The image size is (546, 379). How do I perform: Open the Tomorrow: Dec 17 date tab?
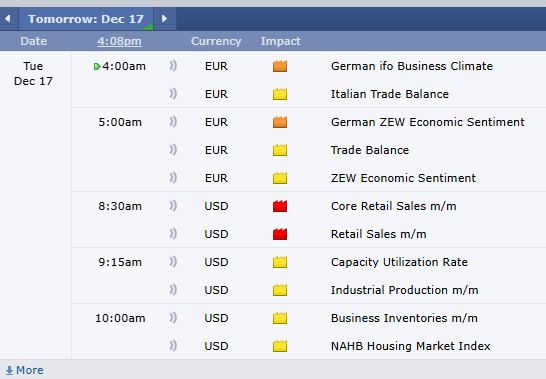coord(86,19)
